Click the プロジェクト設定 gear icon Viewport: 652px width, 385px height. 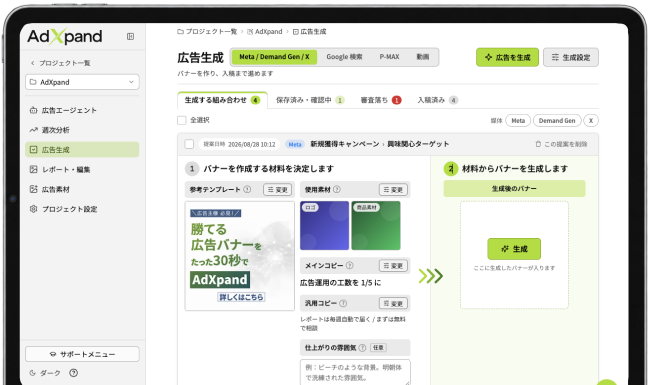pos(34,209)
